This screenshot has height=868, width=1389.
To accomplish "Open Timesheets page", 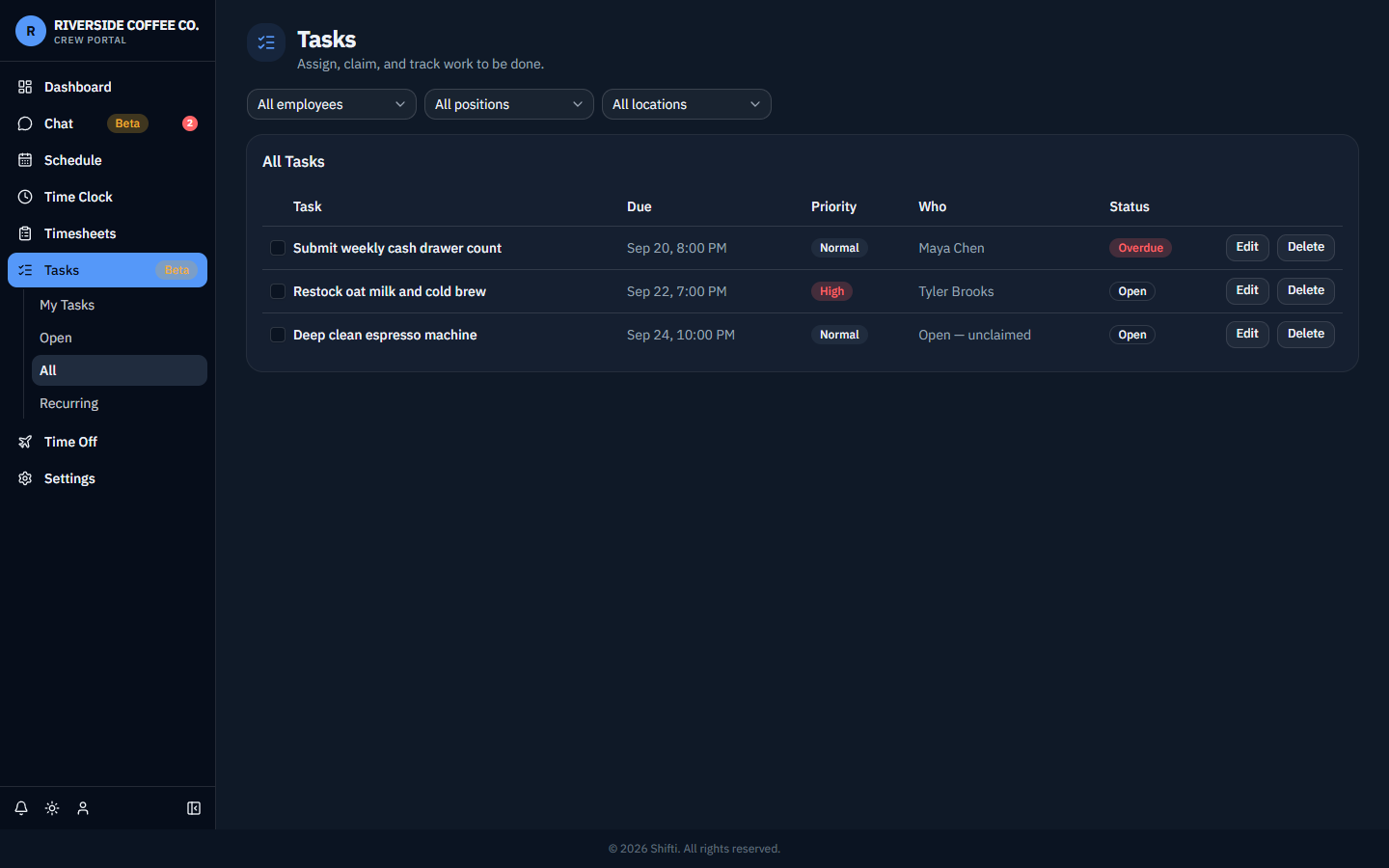I will pyautogui.click(x=107, y=233).
